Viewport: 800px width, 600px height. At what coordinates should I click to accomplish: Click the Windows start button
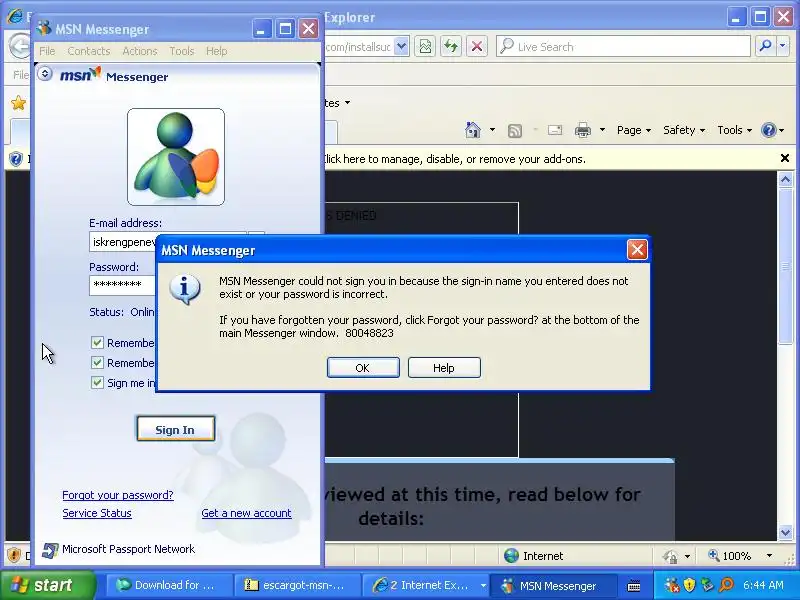[47, 585]
